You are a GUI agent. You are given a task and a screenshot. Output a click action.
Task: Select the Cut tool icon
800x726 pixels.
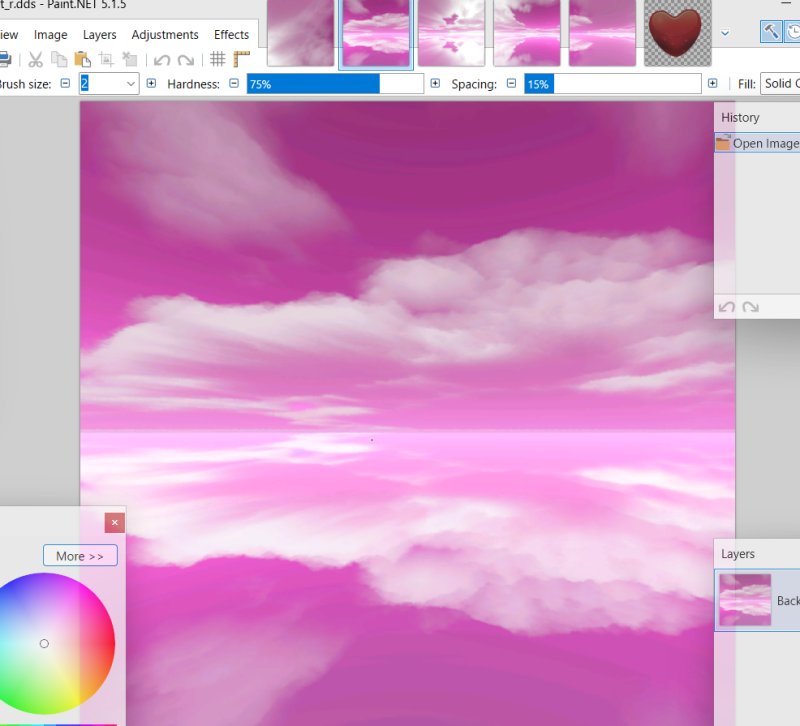[x=35, y=58]
